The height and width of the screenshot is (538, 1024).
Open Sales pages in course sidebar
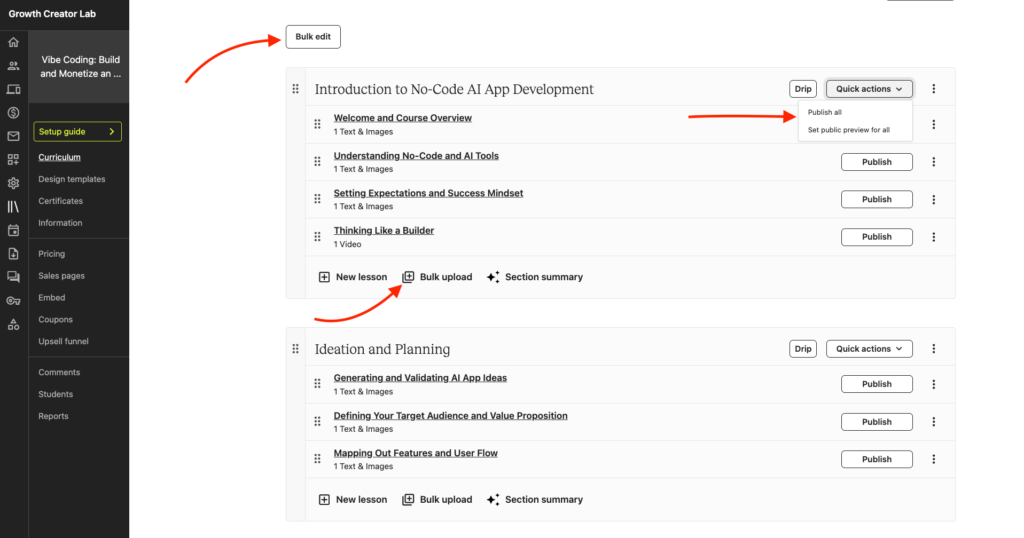pos(61,276)
